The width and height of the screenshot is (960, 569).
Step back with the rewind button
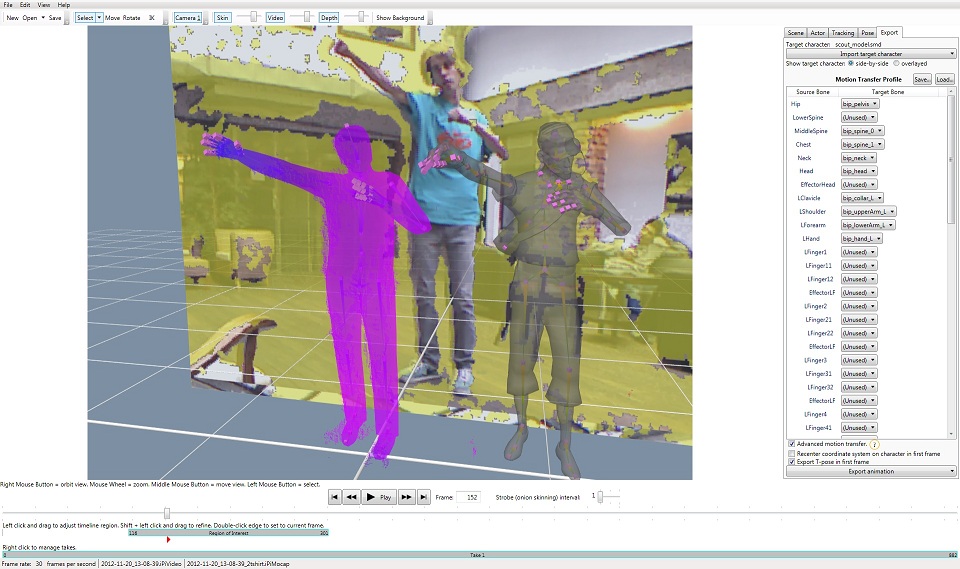tap(351, 497)
